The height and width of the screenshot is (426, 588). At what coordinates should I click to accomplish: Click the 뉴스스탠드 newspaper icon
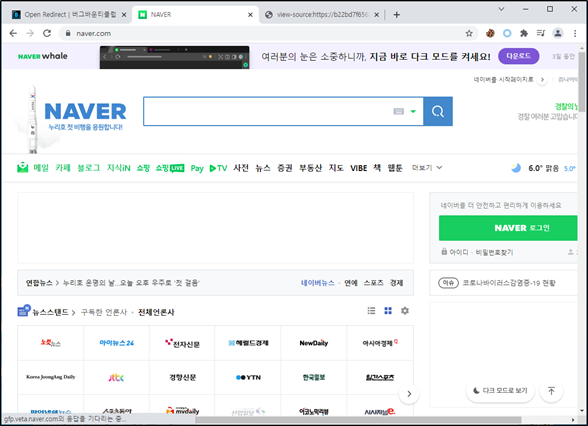[24, 310]
